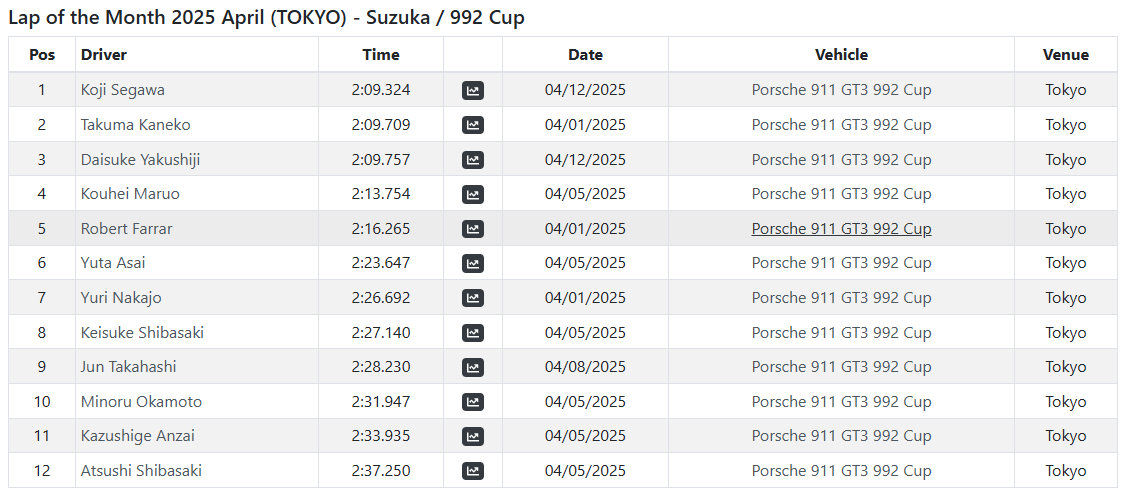The height and width of the screenshot is (498, 1123).
Task: Select the Date column header
Action: 586,54
